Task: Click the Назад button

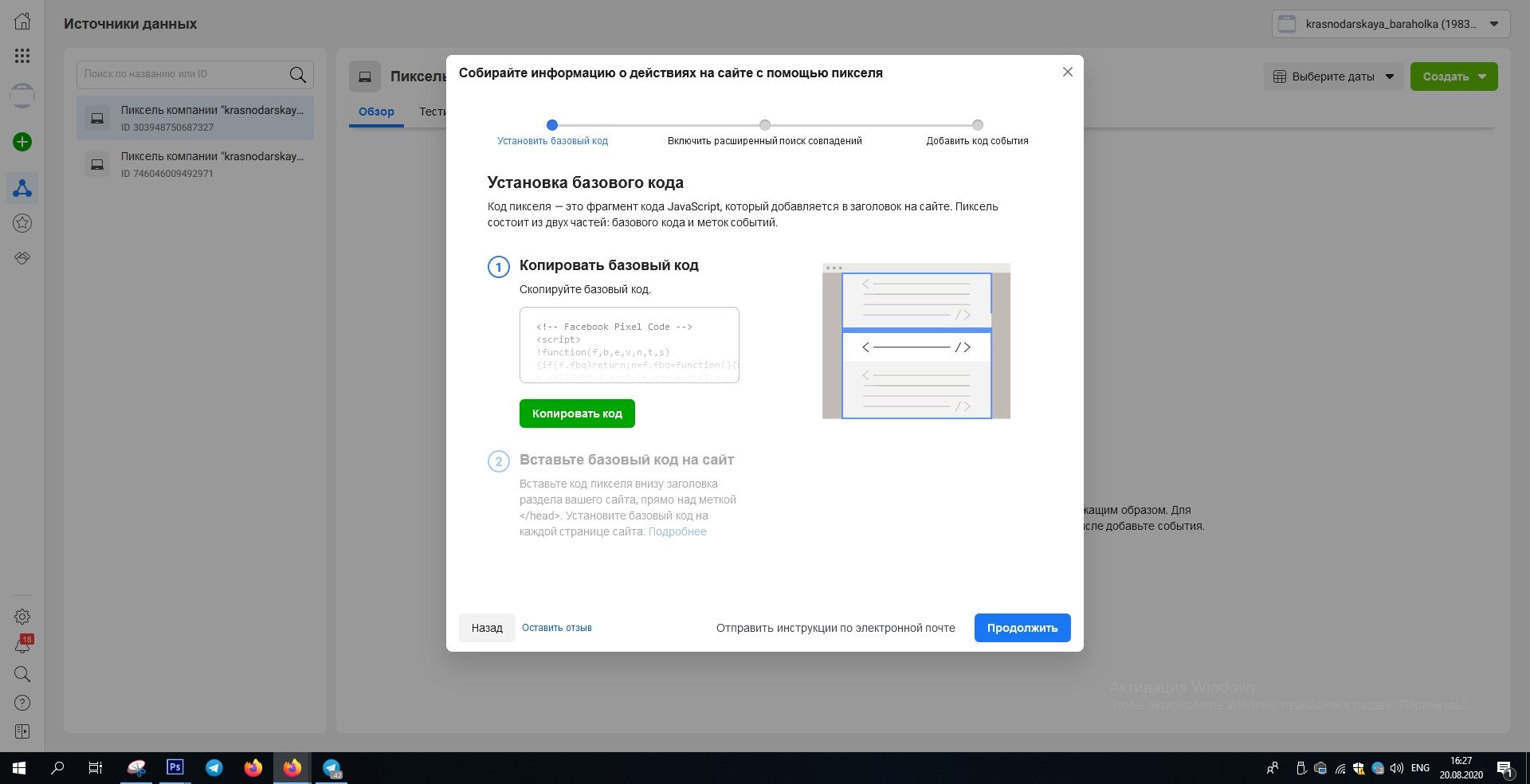Action: click(x=487, y=628)
